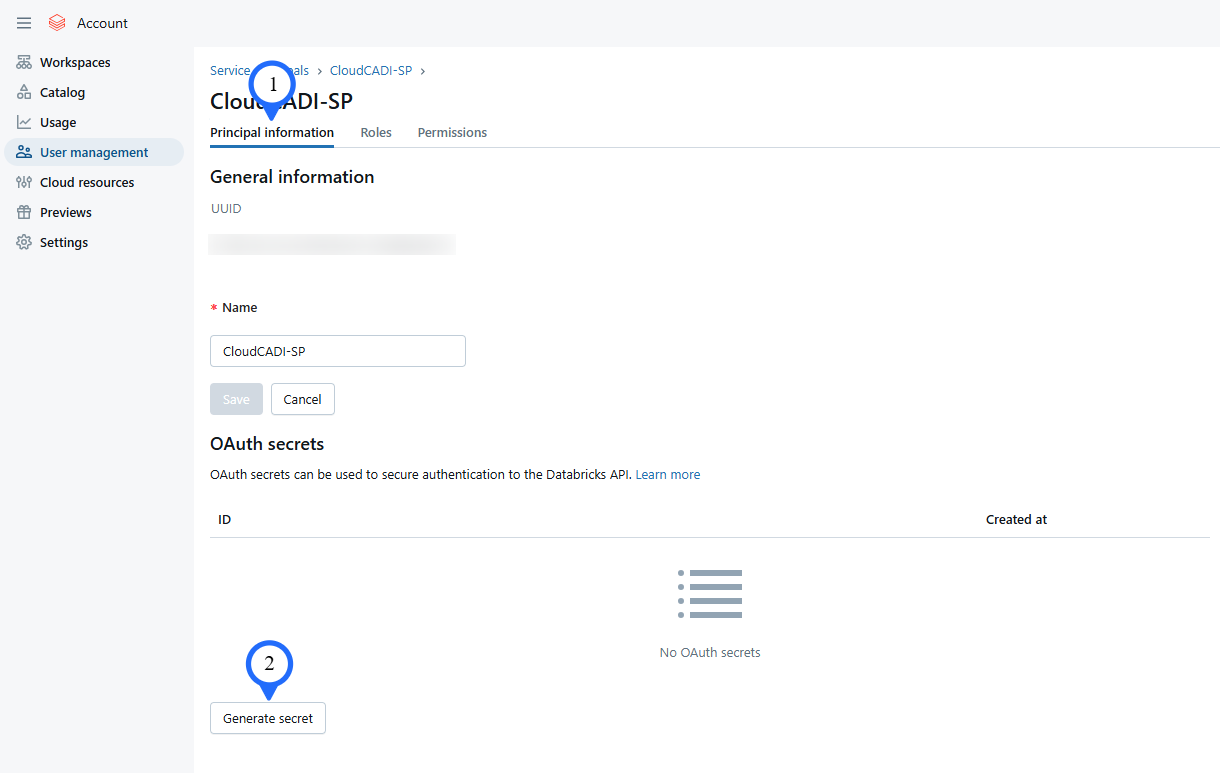Screen dimensions: 1220x773
Task: Click the Generate secret button
Action: click(x=268, y=718)
